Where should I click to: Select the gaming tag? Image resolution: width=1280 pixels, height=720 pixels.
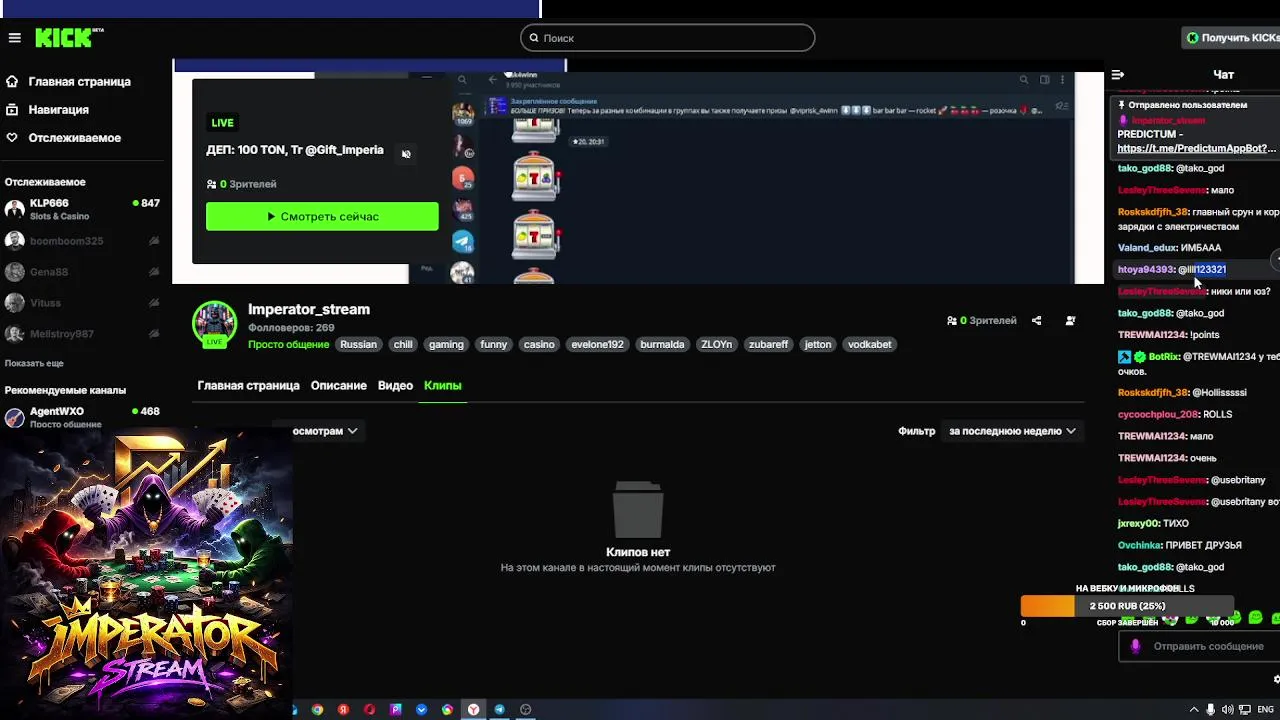click(446, 344)
